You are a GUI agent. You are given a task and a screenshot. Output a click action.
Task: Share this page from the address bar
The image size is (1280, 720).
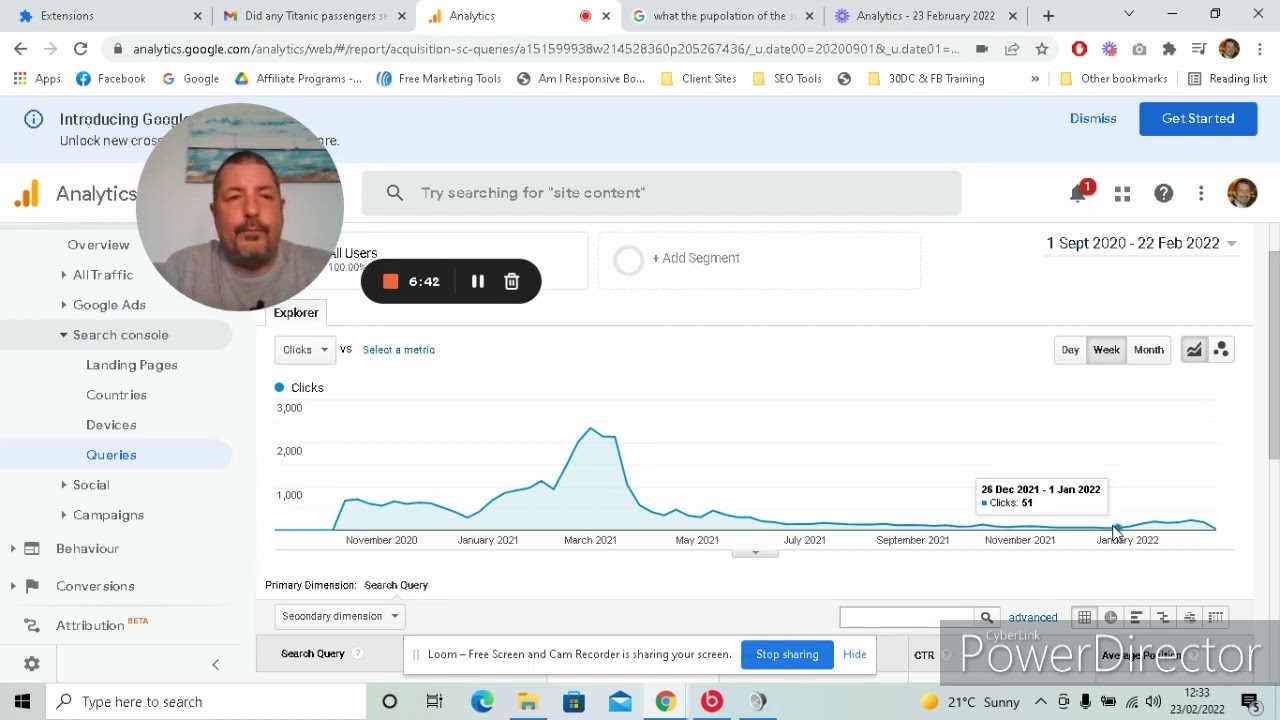(1012, 49)
